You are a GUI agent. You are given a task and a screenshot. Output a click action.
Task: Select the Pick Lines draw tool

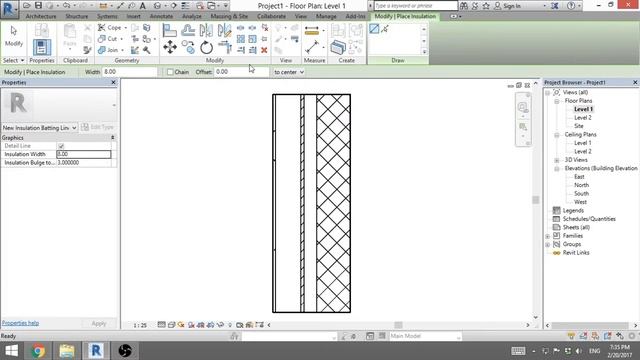[385, 29]
